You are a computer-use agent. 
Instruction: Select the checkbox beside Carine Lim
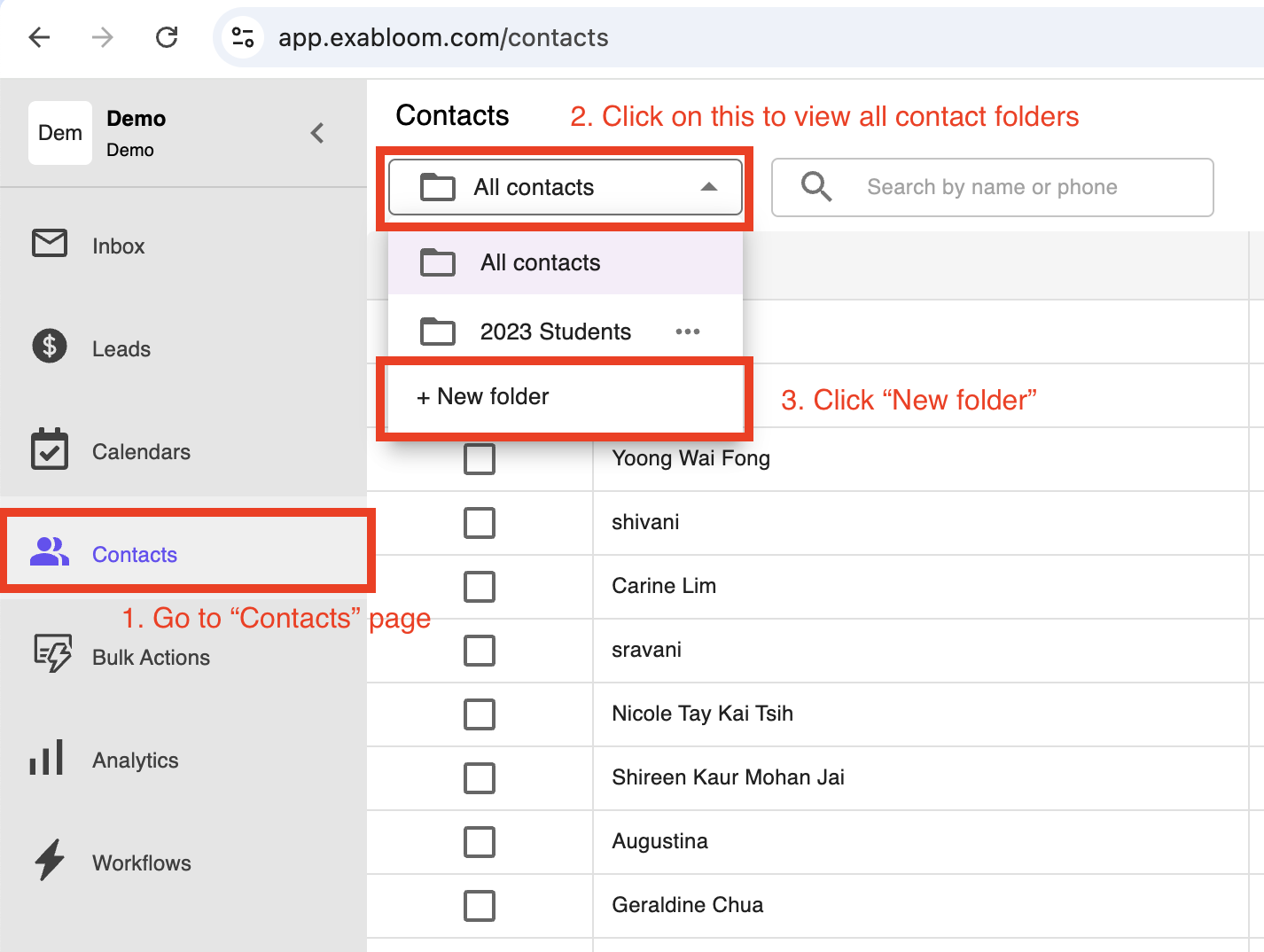tap(479, 587)
